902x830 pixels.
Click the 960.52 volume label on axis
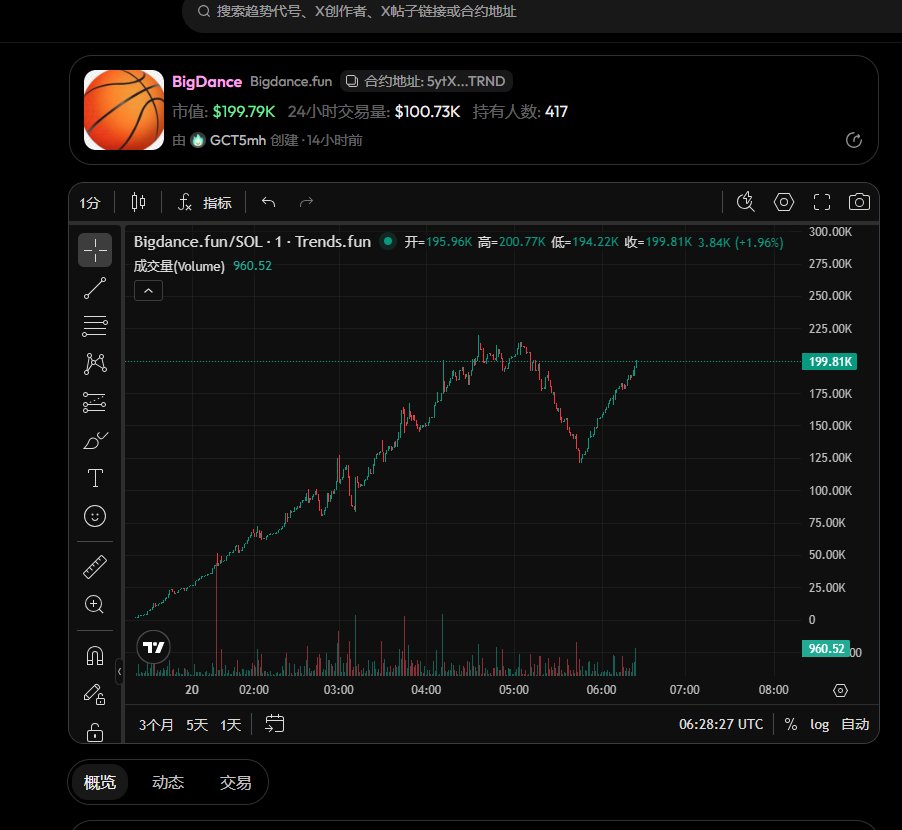[825, 649]
